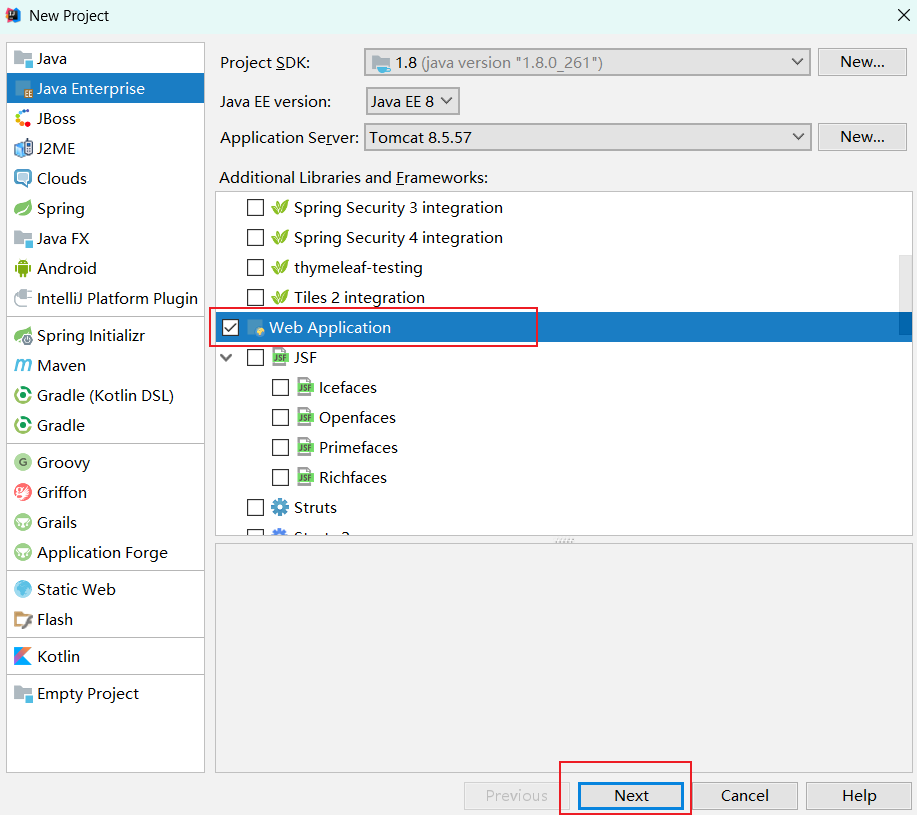Tick the Primefaces checkbox
The width and height of the screenshot is (917, 815).
click(281, 447)
